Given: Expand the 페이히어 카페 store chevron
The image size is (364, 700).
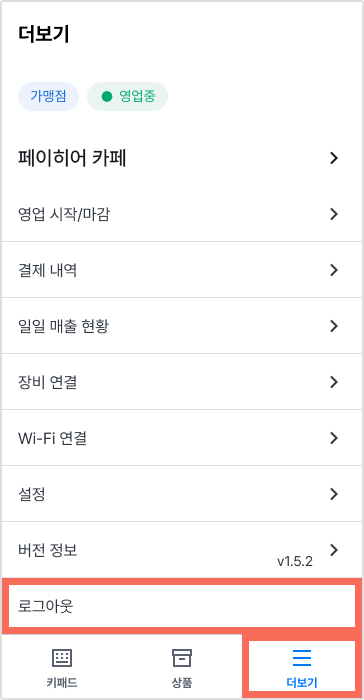Looking at the screenshot, I should 334,158.
